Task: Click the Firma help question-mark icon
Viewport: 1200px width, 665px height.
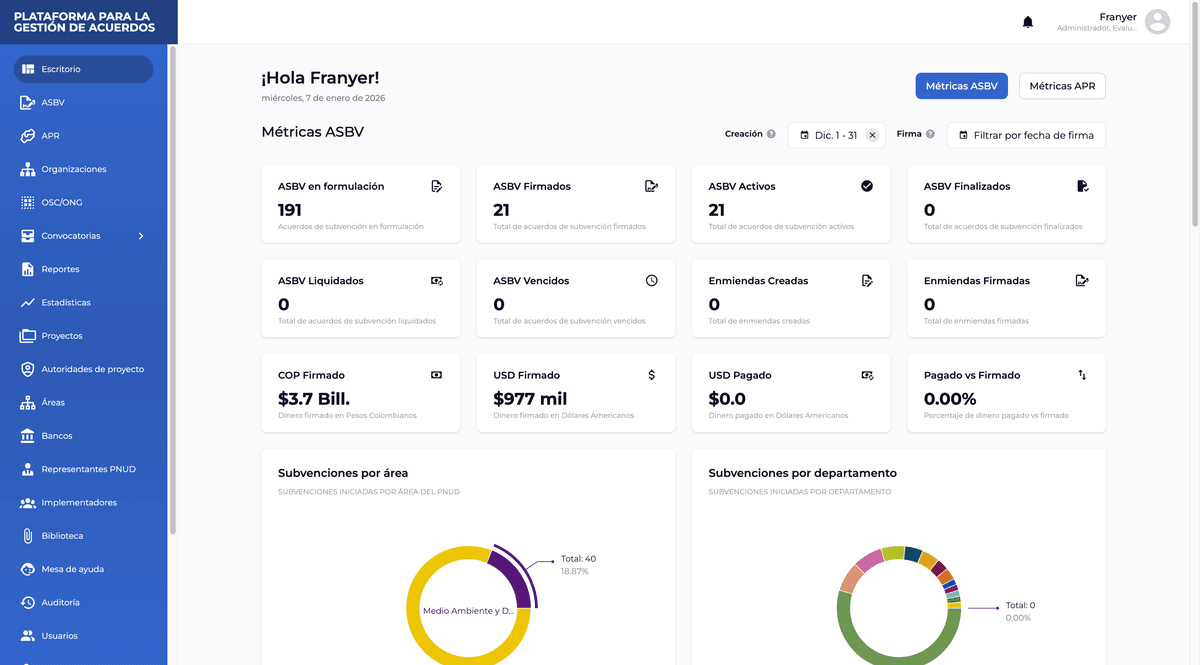Action: (x=930, y=134)
